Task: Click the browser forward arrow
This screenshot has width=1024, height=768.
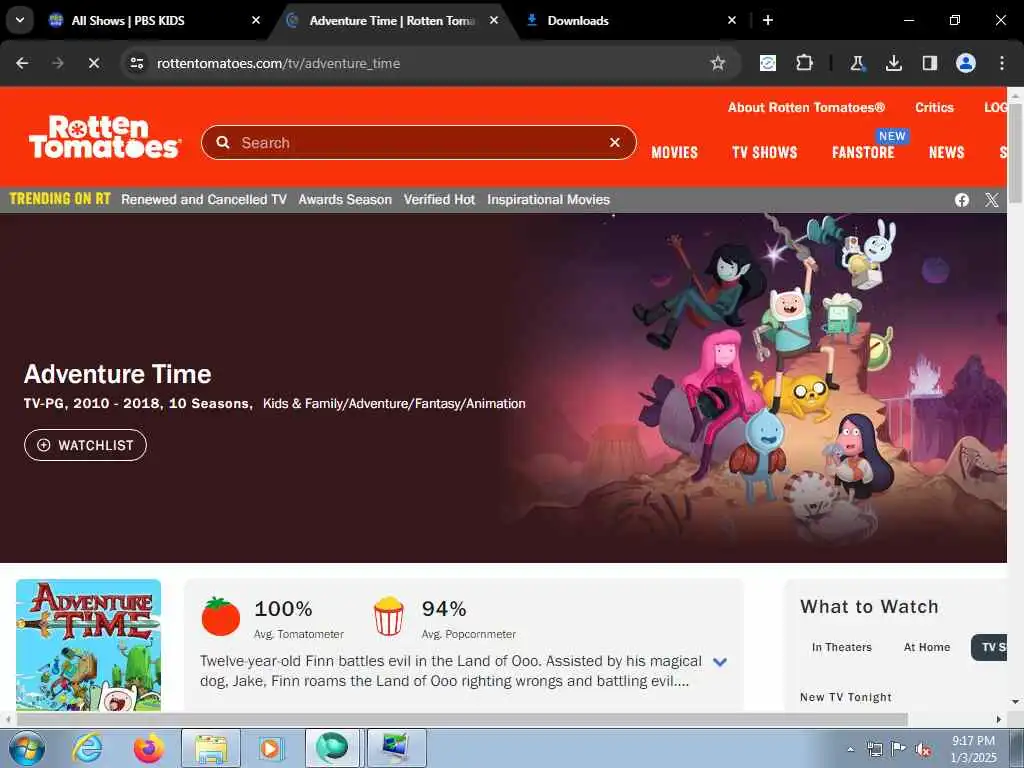Action: coord(58,63)
